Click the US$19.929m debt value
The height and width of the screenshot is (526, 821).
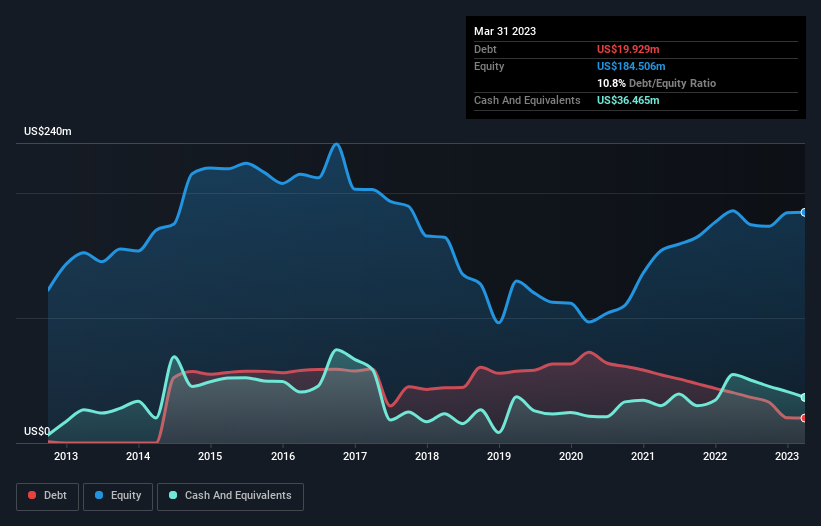[x=628, y=49]
